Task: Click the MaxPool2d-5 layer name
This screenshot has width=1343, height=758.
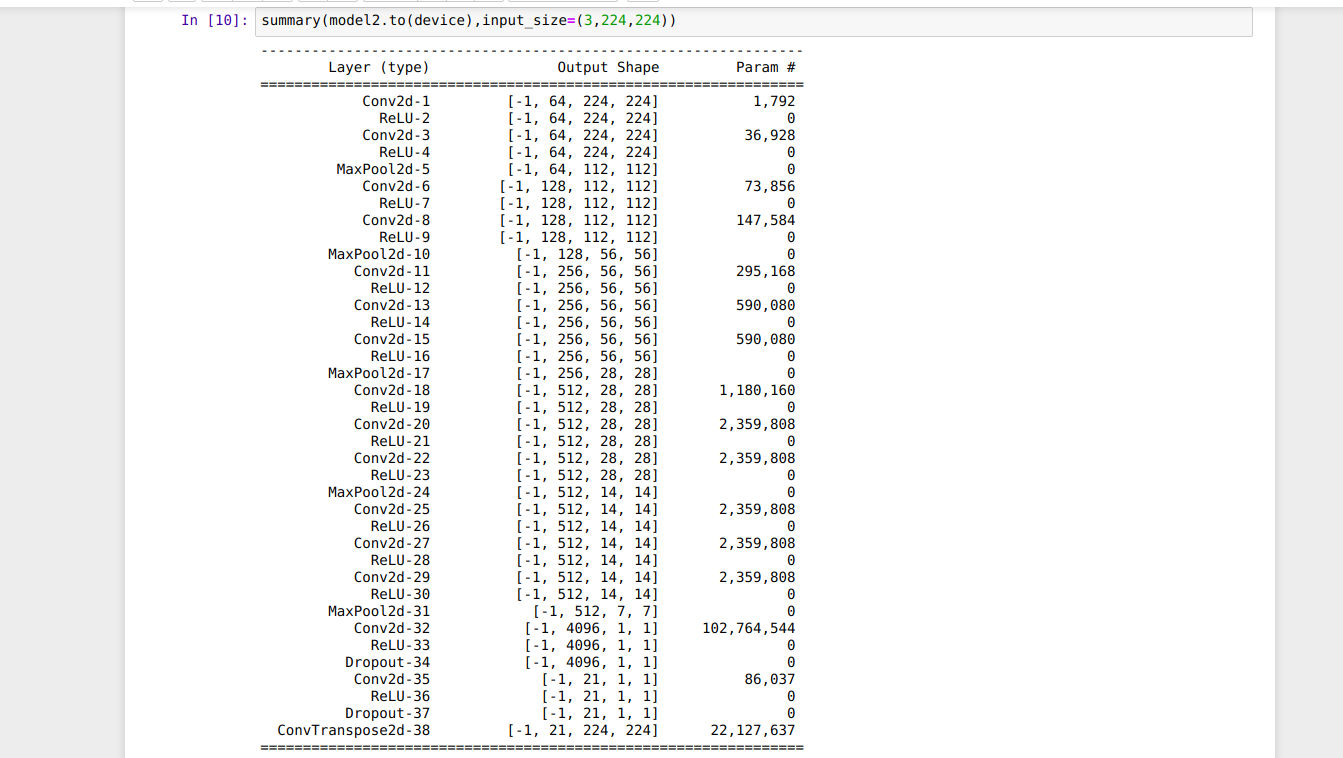Action: (383, 169)
